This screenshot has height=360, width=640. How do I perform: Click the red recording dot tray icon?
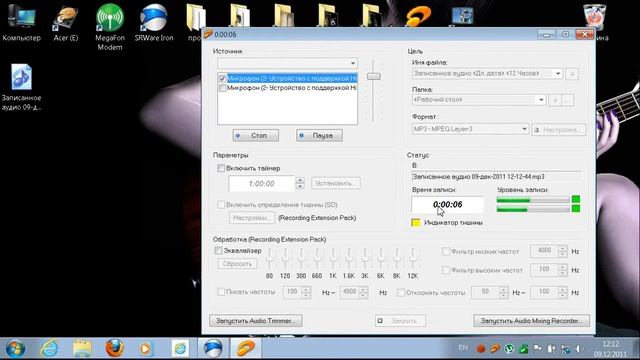(x=481, y=349)
